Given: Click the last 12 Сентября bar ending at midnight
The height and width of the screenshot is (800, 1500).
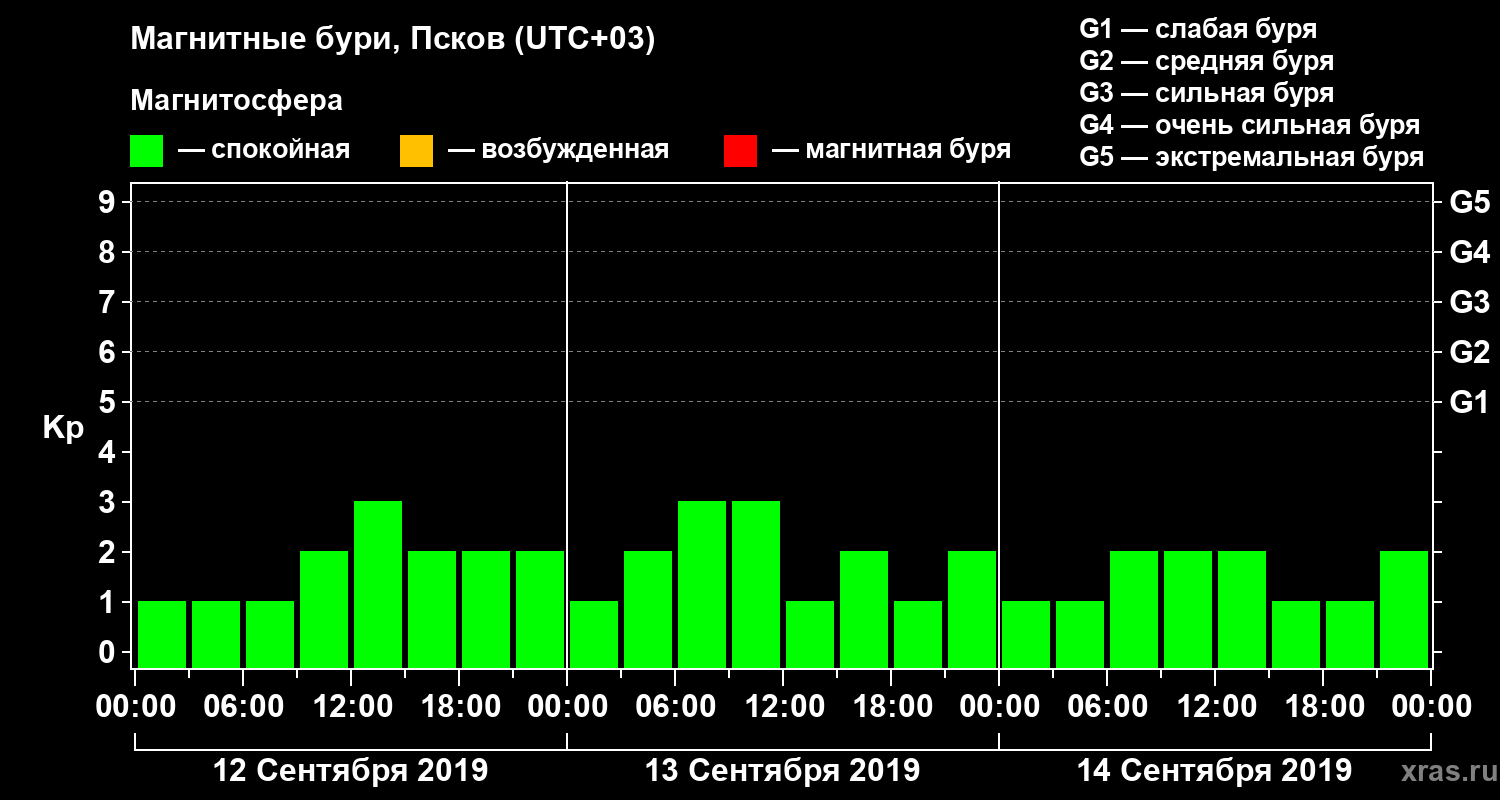Looking at the screenshot, I should 540,609.
